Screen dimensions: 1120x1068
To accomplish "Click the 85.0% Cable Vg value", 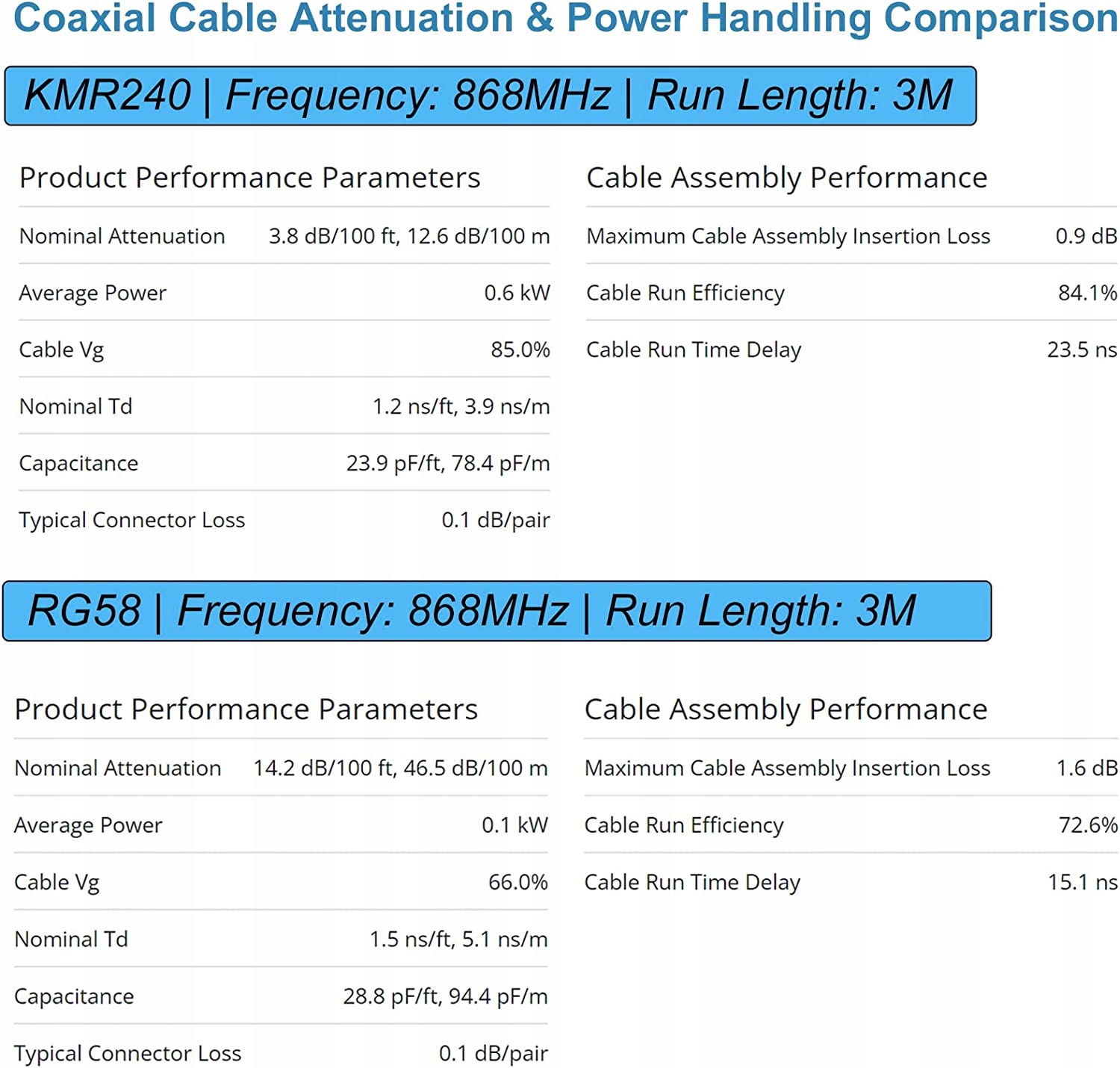I will 520,350.
